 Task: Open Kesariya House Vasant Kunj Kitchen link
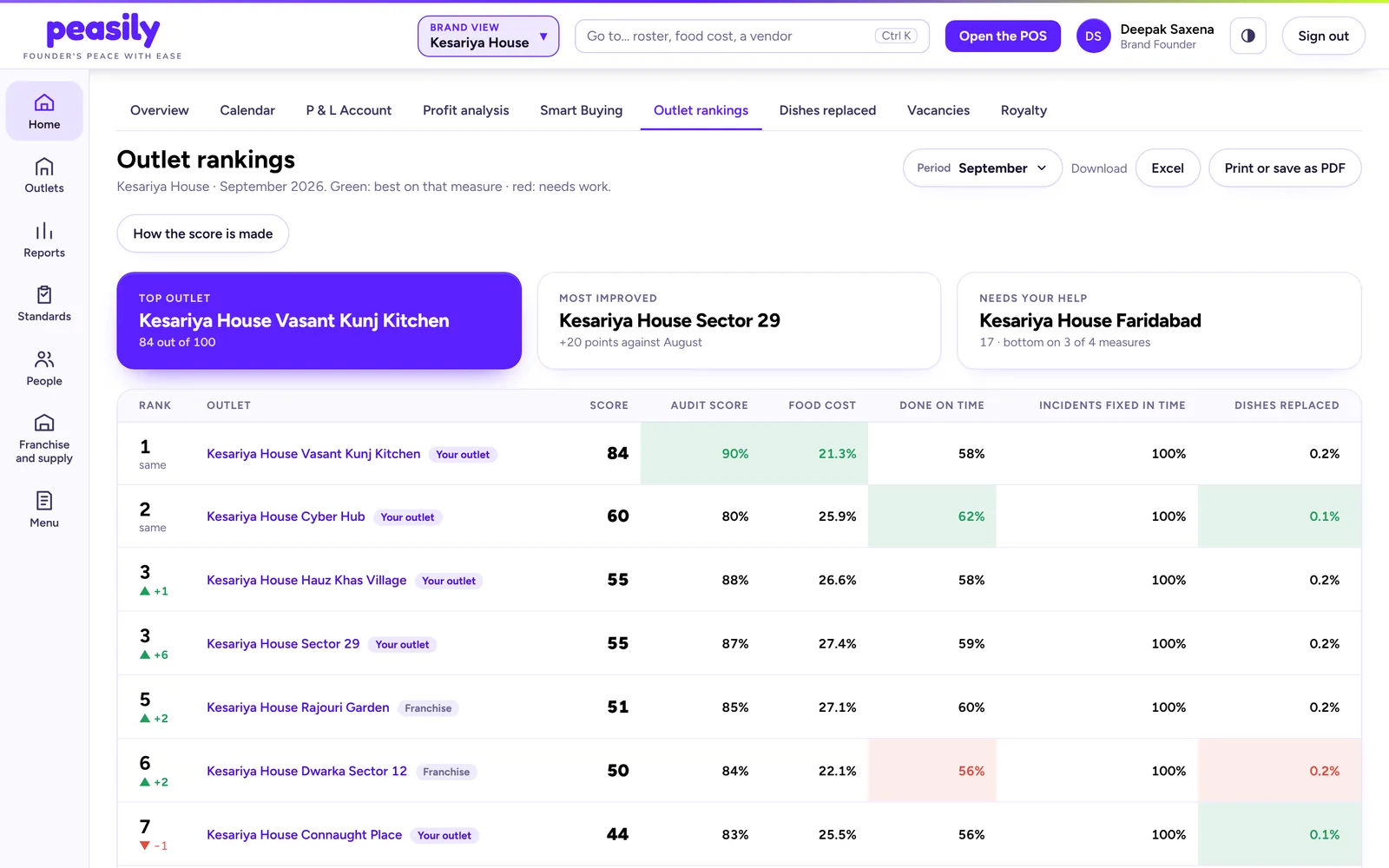(x=313, y=454)
